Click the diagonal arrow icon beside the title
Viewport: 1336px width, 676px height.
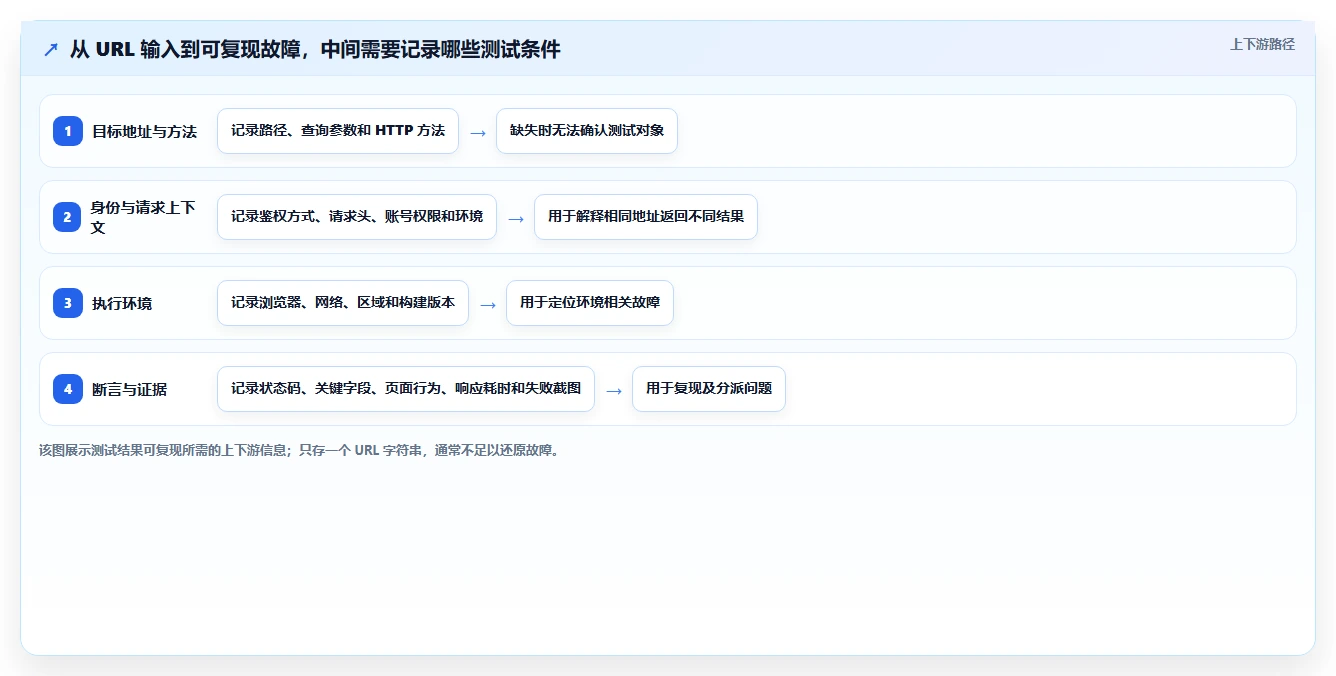click(x=51, y=49)
